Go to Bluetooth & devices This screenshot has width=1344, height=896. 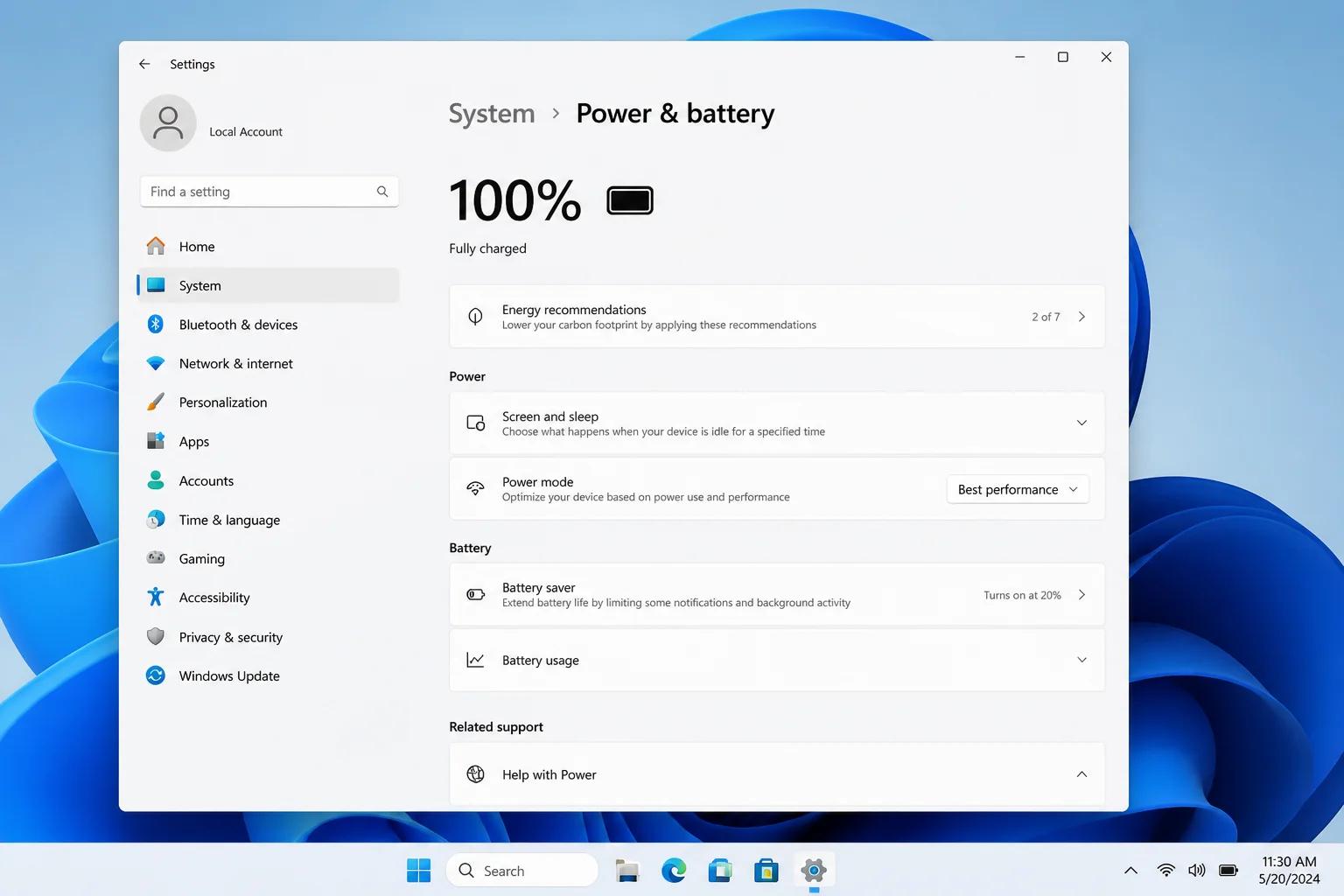[x=269, y=325]
